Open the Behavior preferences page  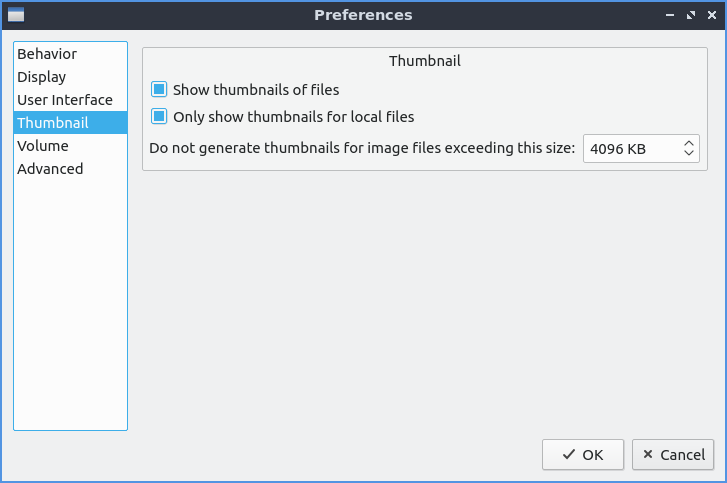(47, 54)
